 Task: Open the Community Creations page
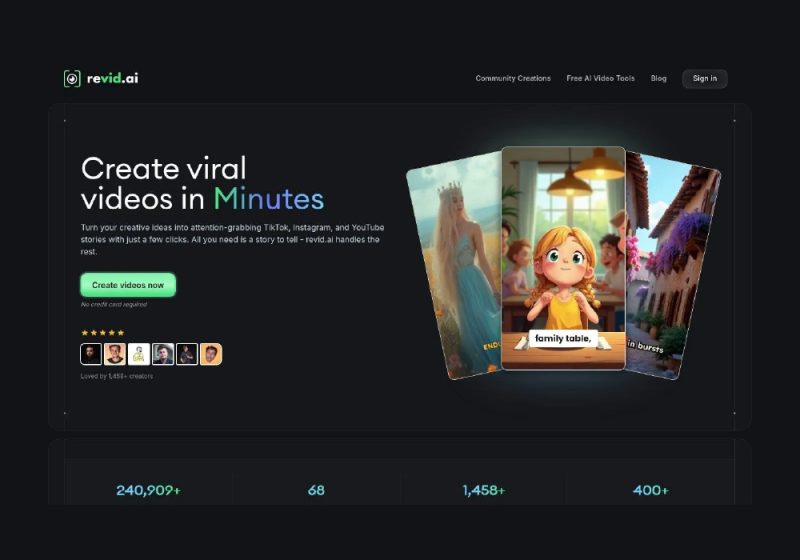tap(513, 79)
